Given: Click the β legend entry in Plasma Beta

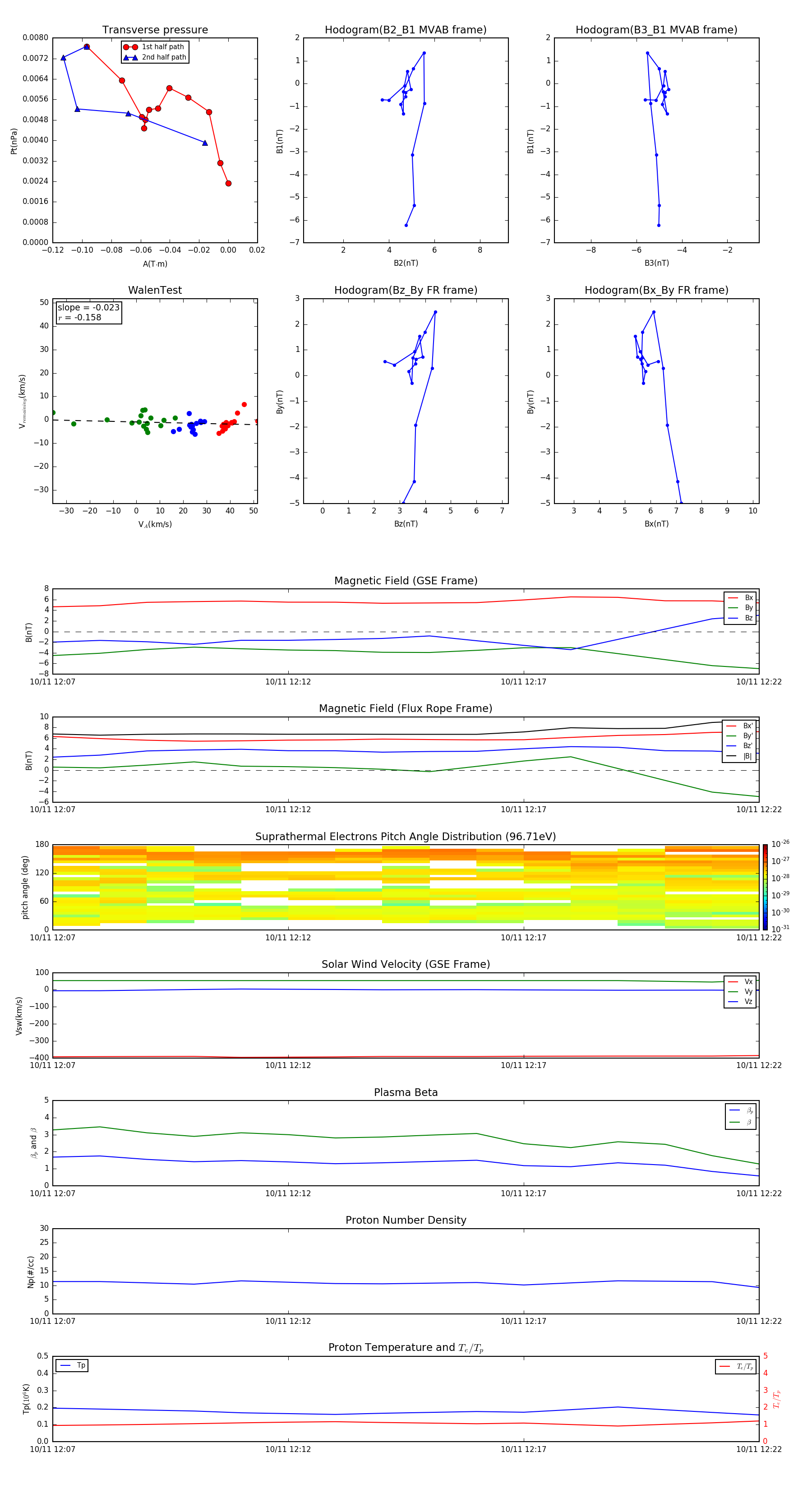Looking at the screenshot, I should (741, 1122).
